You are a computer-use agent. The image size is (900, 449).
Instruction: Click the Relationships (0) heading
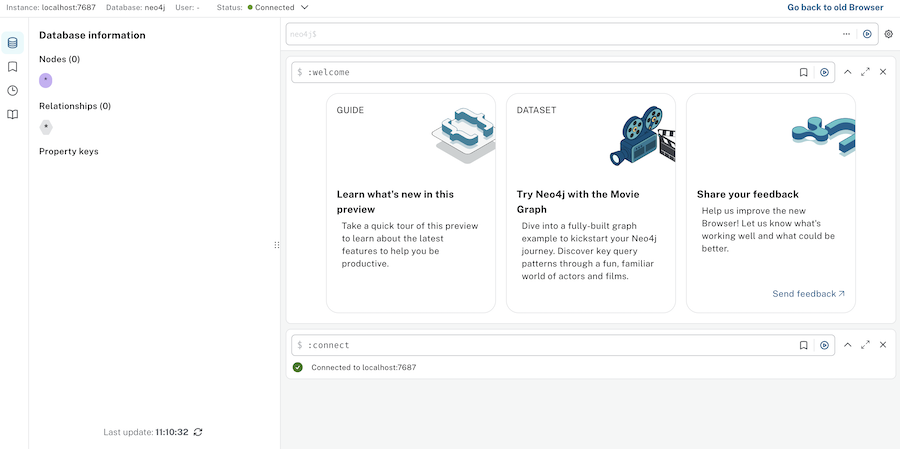point(75,106)
